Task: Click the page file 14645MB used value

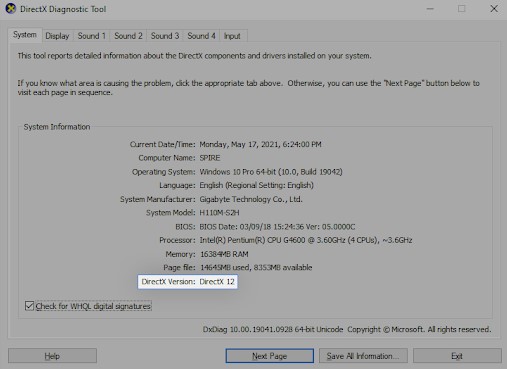Action: click(256, 267)
